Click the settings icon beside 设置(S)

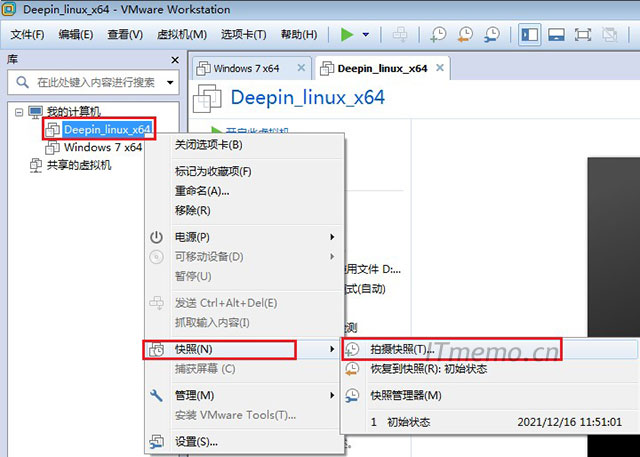156,442
